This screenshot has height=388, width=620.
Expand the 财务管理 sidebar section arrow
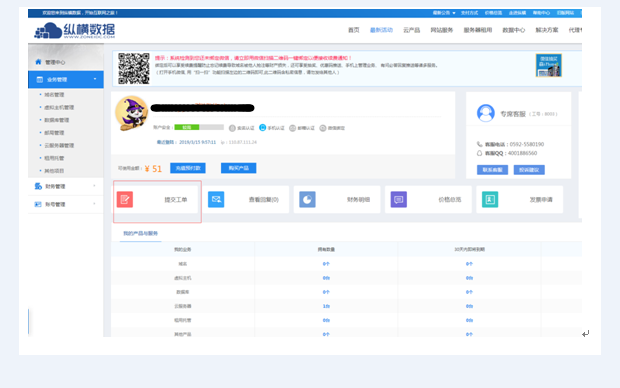(x=94, y=185)
